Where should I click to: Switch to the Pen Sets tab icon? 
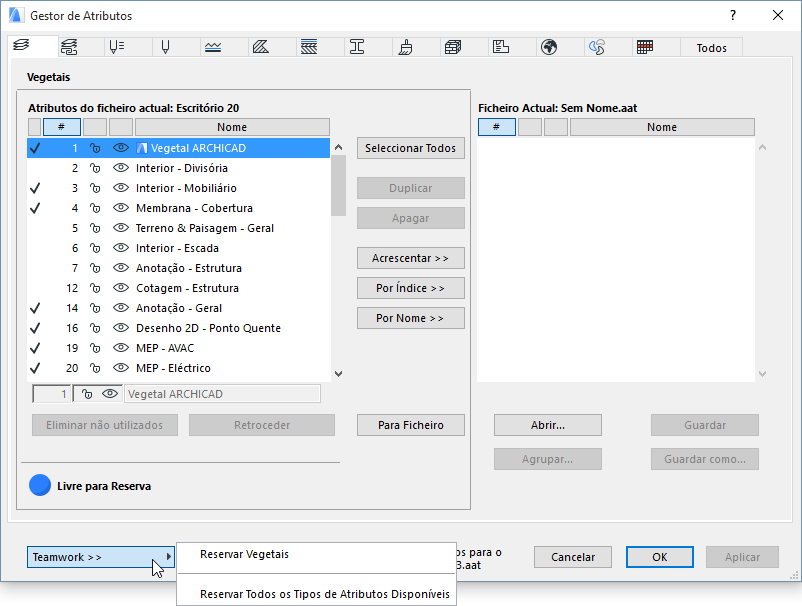coord(117,47)
